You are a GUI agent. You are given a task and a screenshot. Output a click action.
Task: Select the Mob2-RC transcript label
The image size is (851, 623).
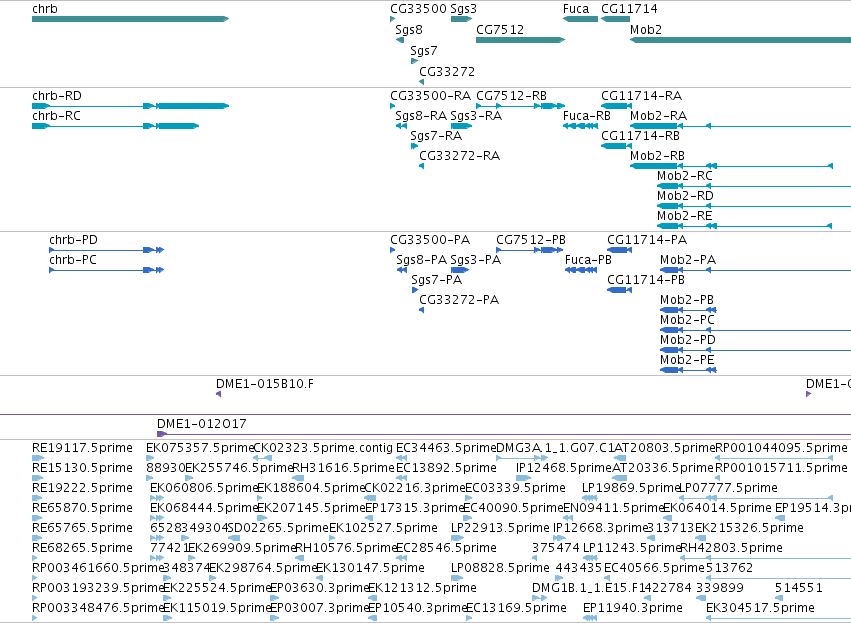(684, 176)
